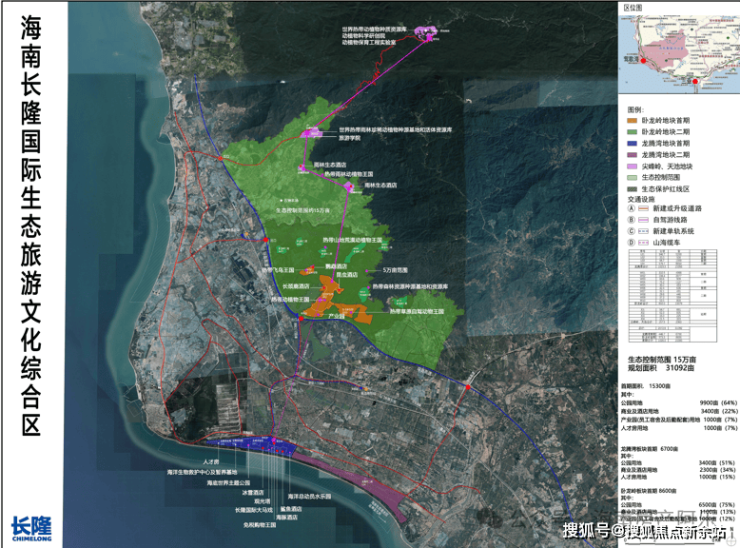Click the 海洋生物救护中心及繁养基地 map label
This screenshot has width=740, height=548.
tap(202, 472)
